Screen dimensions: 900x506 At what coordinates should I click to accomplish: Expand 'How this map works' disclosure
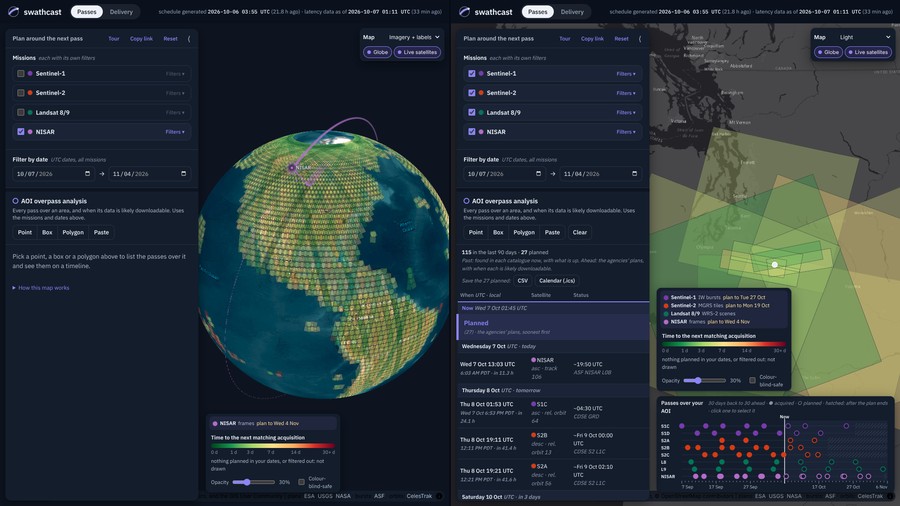[41, 288]
